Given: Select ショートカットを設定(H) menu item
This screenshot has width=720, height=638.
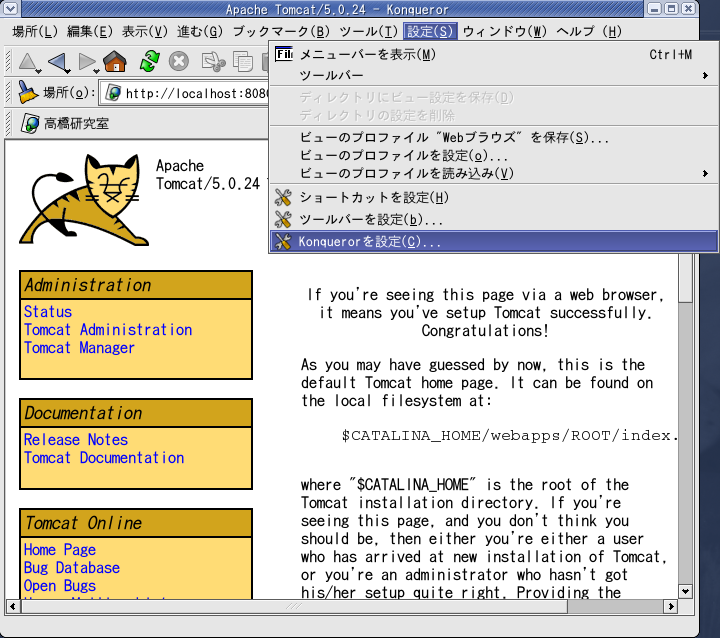Looking at the screenshot, I should click(x=493, y=198).
